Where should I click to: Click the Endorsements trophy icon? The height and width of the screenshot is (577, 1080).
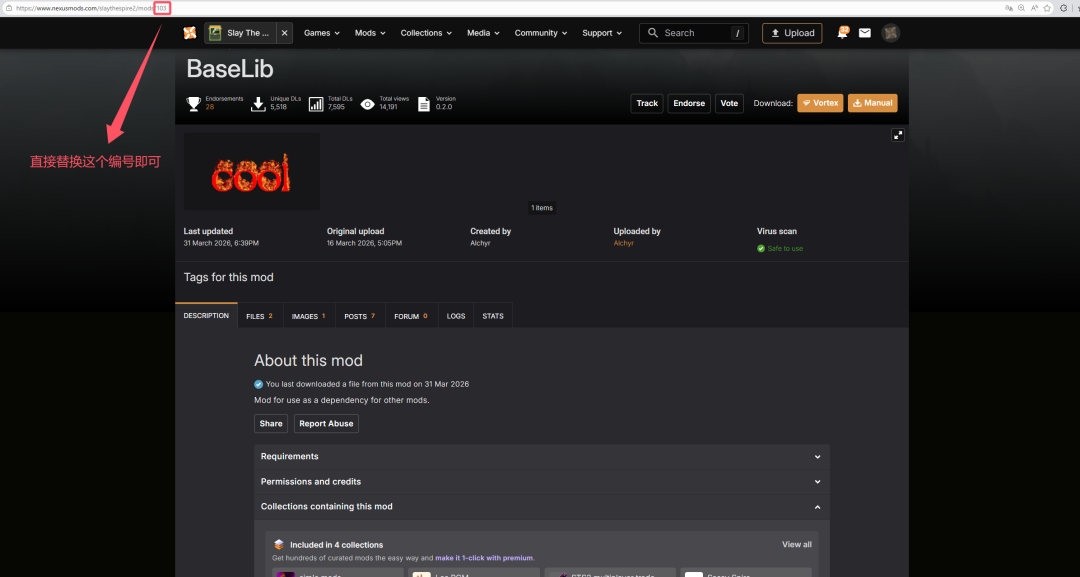point(194,104)
